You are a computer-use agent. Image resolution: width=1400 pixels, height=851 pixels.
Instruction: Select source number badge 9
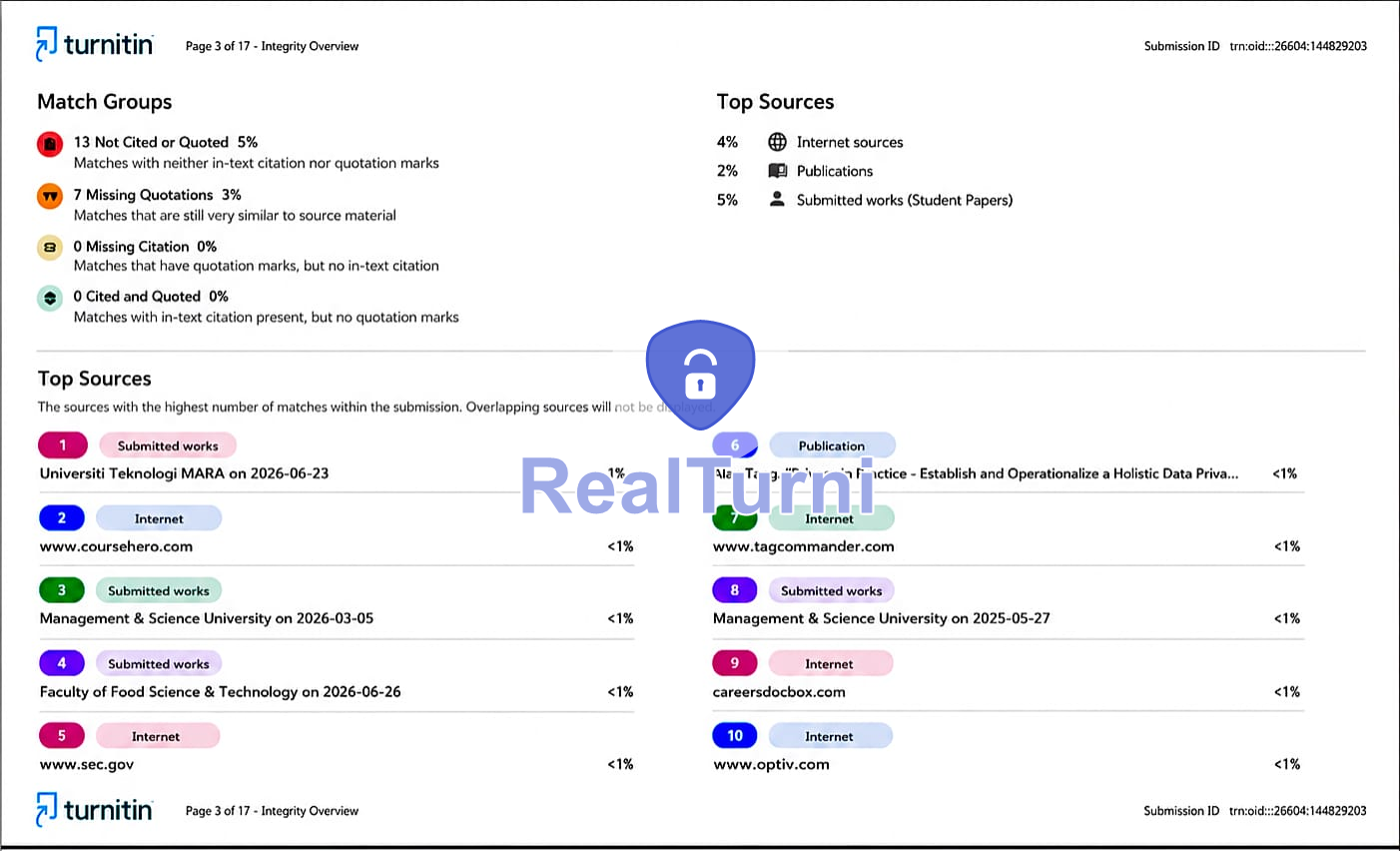tap(735, 663)
